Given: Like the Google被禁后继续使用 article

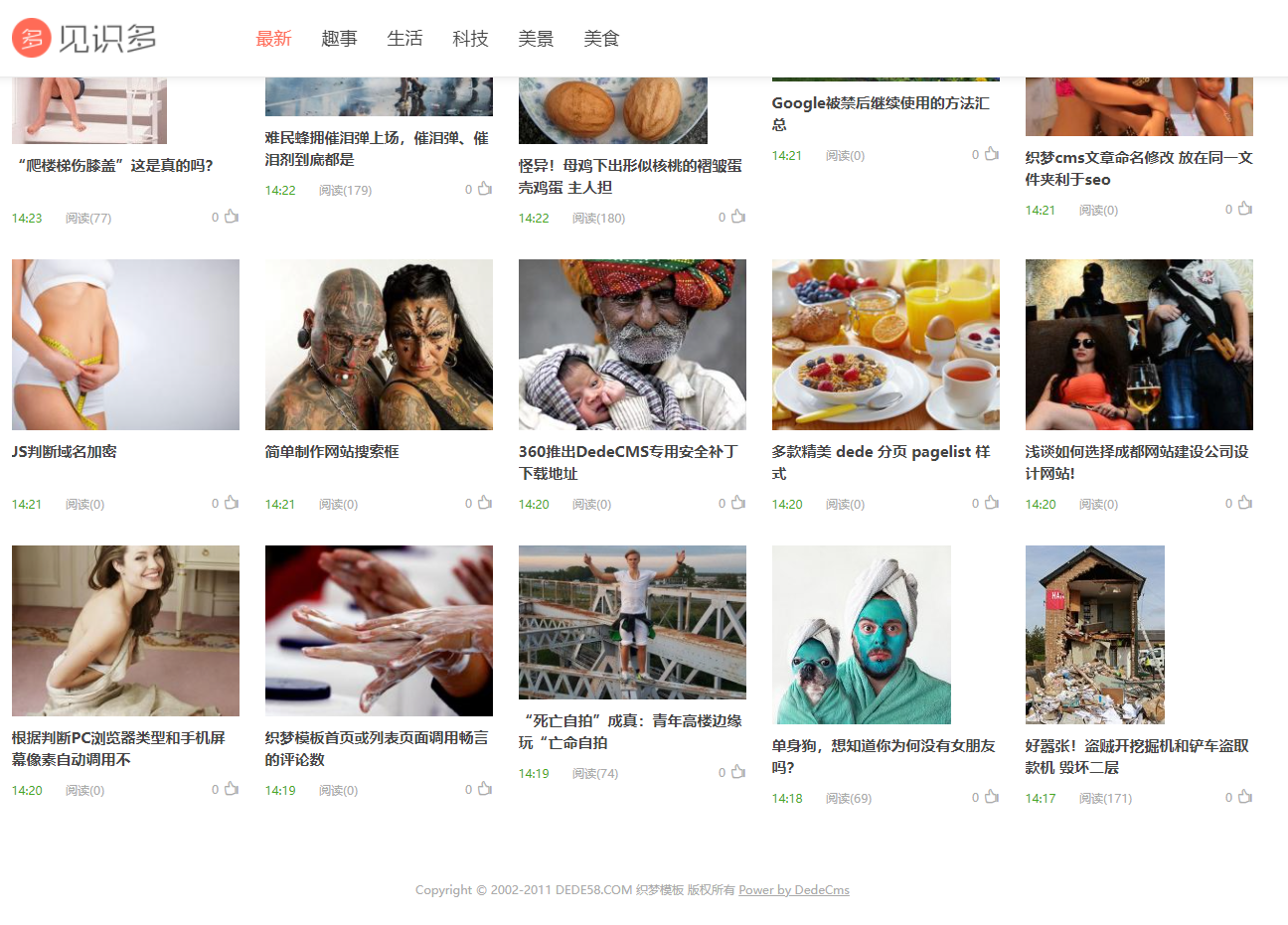Looking at the screenshot, I should 992,154.
